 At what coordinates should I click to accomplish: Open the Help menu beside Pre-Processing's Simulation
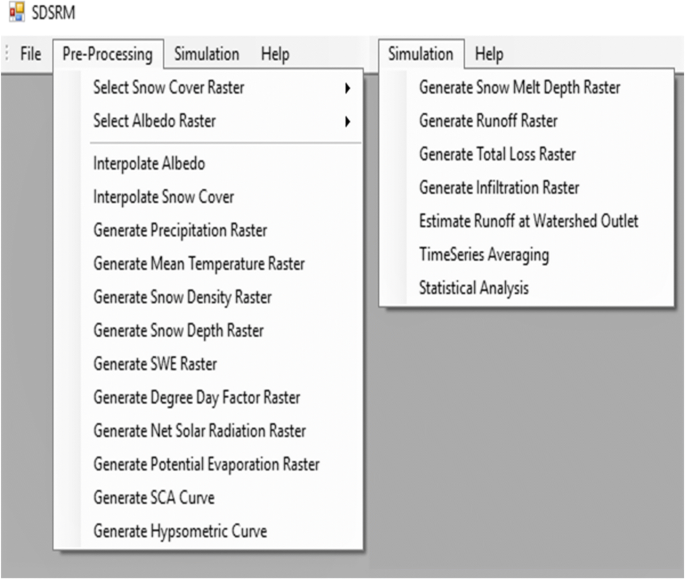[x=275, y=54]
